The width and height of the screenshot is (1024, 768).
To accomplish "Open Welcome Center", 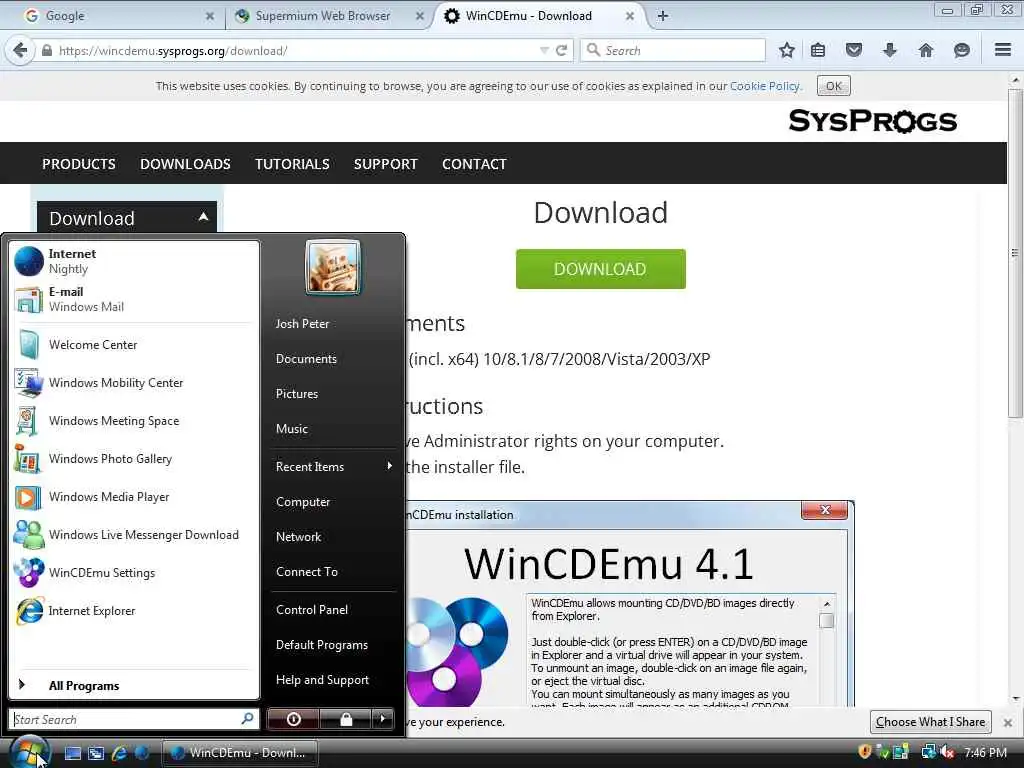I will (134, 345).
